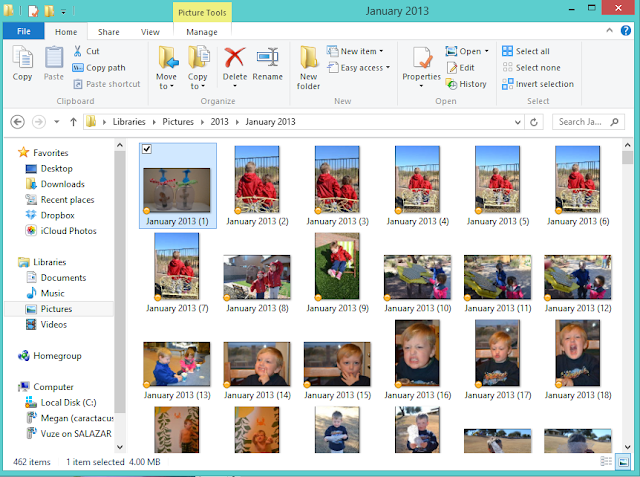Uncheck the January 2013 (1) checkbox
640x477 pixels.
tap(147, 149)
